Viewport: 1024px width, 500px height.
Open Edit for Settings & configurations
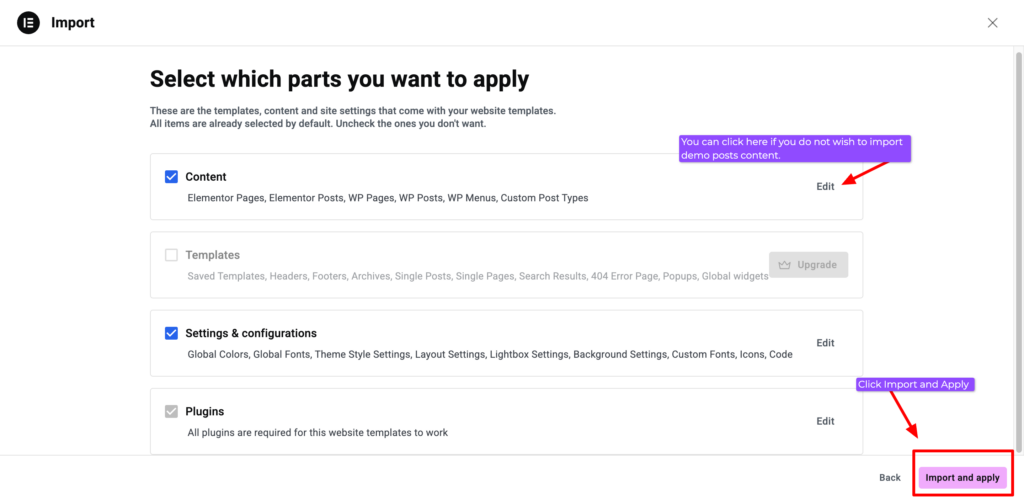[x=825, y=343]
